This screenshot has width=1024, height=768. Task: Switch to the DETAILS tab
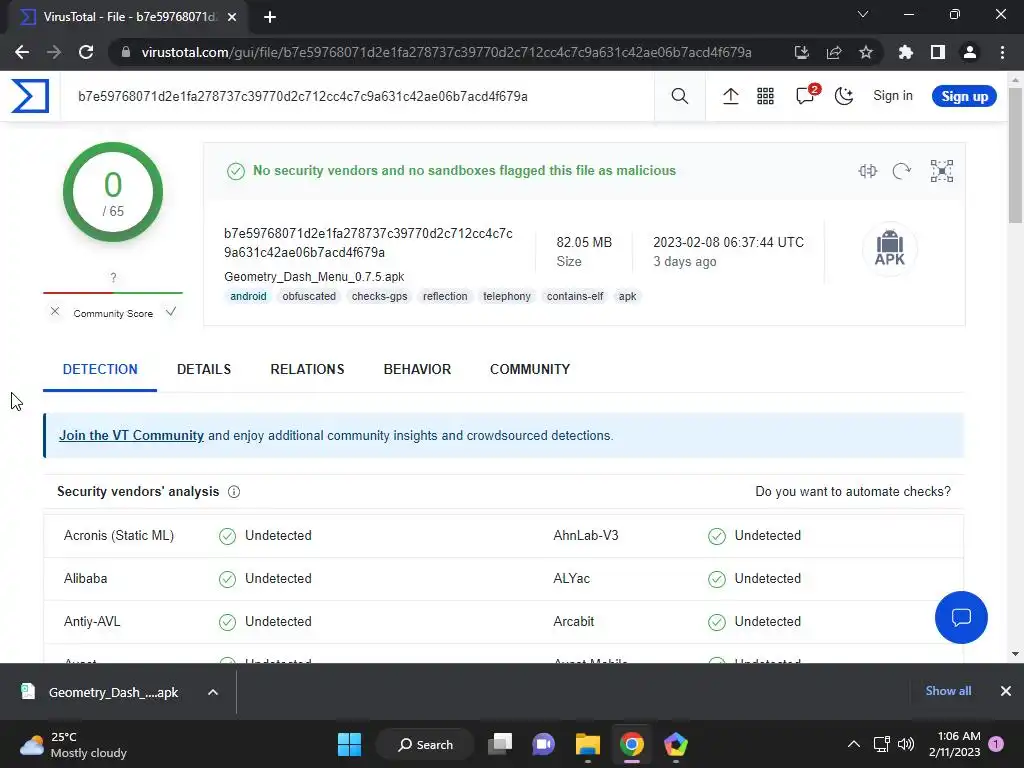[x=204, y=370]
